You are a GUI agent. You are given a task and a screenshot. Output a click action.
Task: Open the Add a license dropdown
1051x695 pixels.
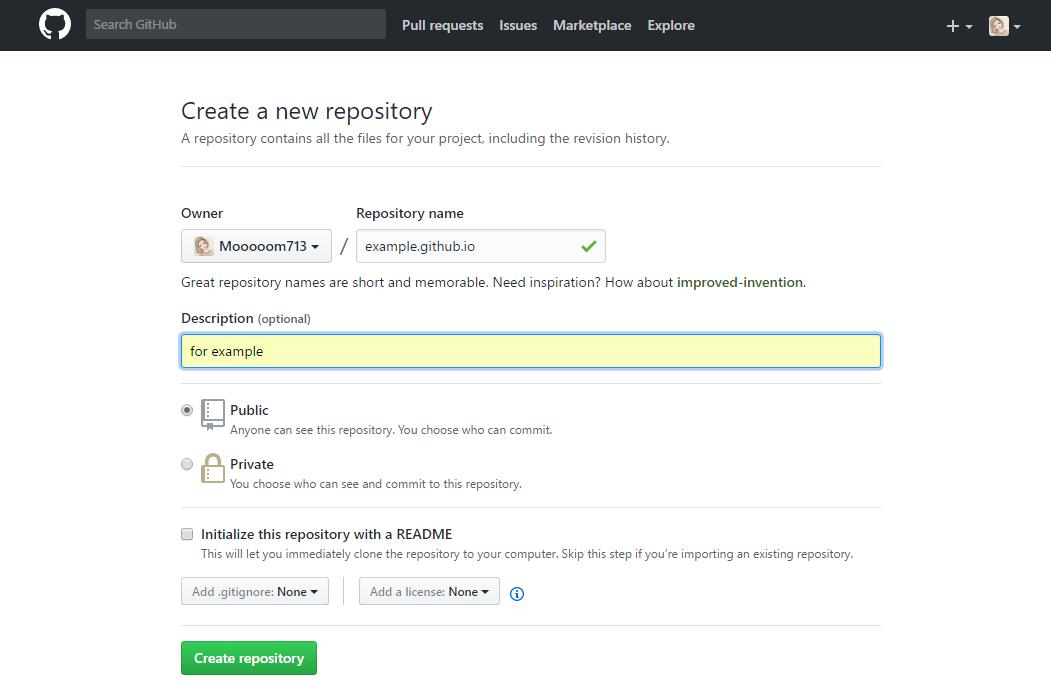tap(429, 592)
